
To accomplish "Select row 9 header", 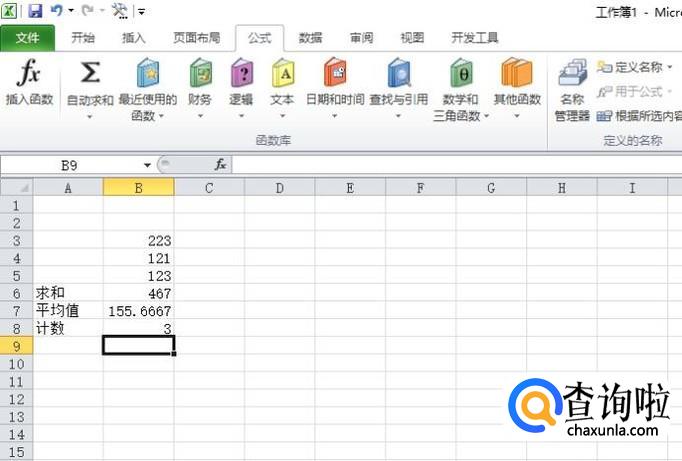I will [17, 346].
